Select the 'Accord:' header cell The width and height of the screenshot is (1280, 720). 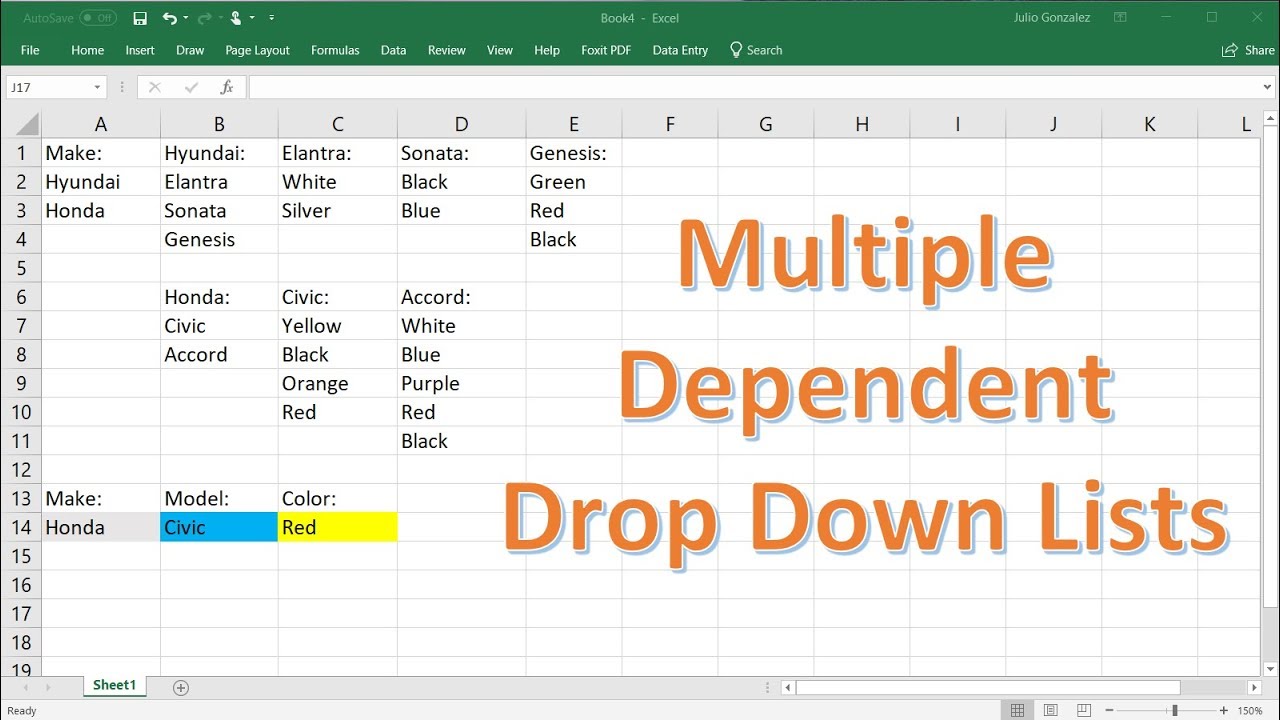pyautogui.click(x=461, y=297)
